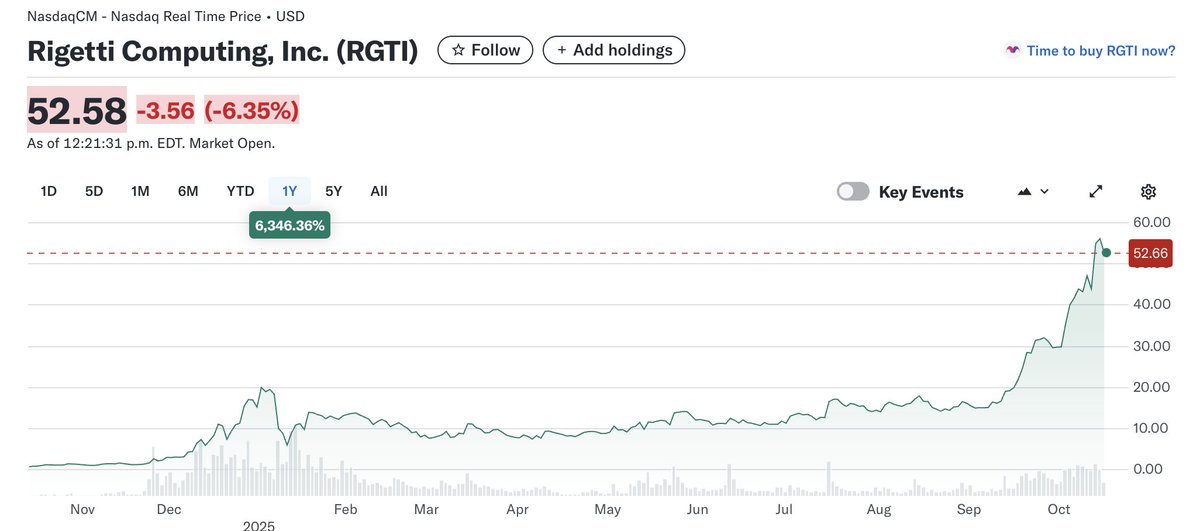Select the 5D time range tab
This screenshot has width=1200, height=531.
[94, 191]
